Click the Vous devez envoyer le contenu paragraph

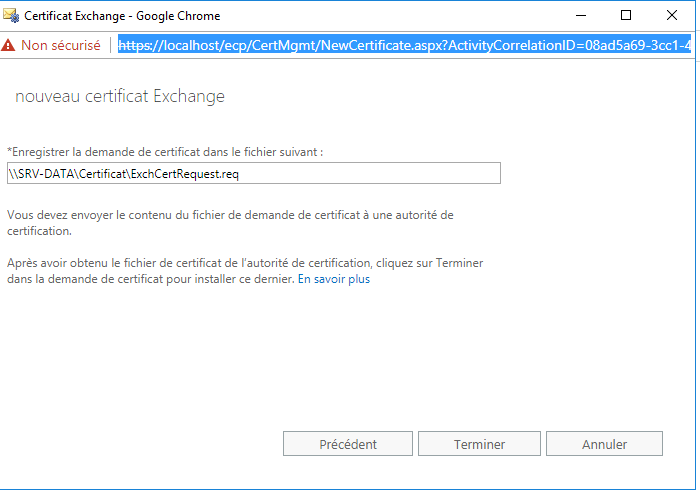(x=230, y=223)
